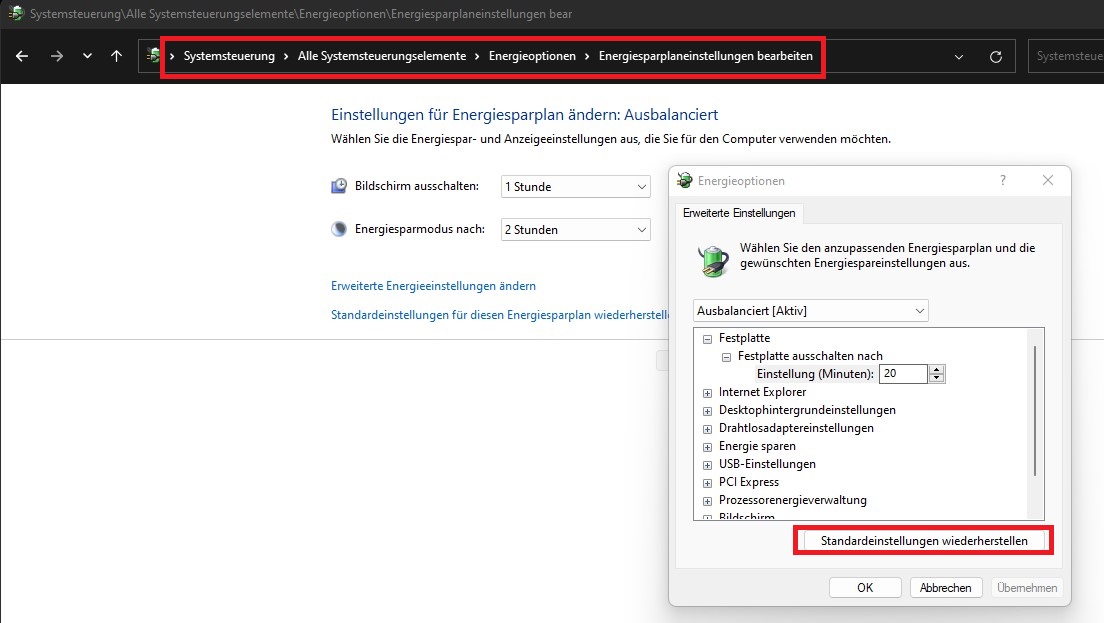Click the up stepper arrow for Einstellung Minuten
The width and height of the screenshot is (1104, 623).
936,369
